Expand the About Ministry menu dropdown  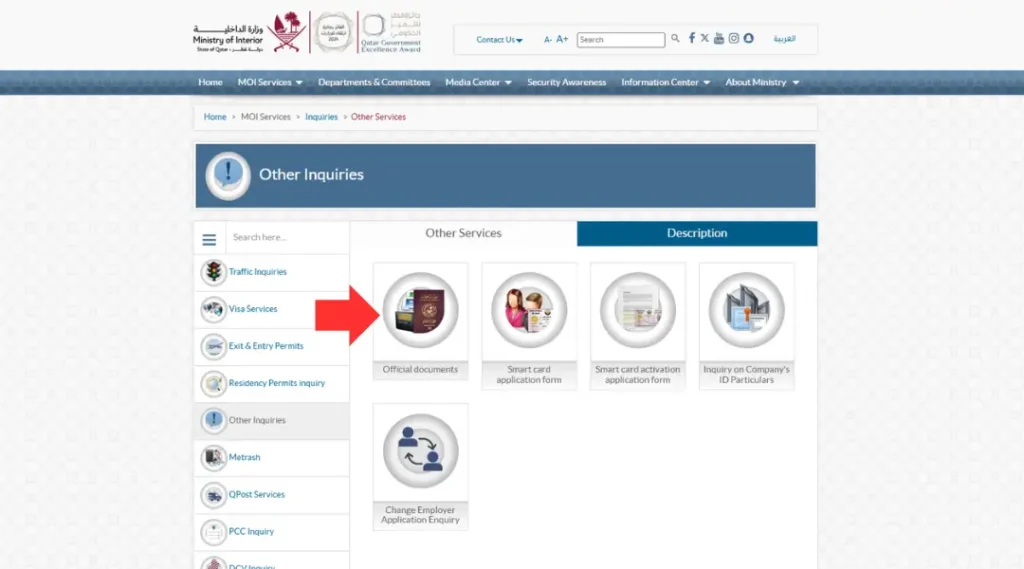point(762,82)
